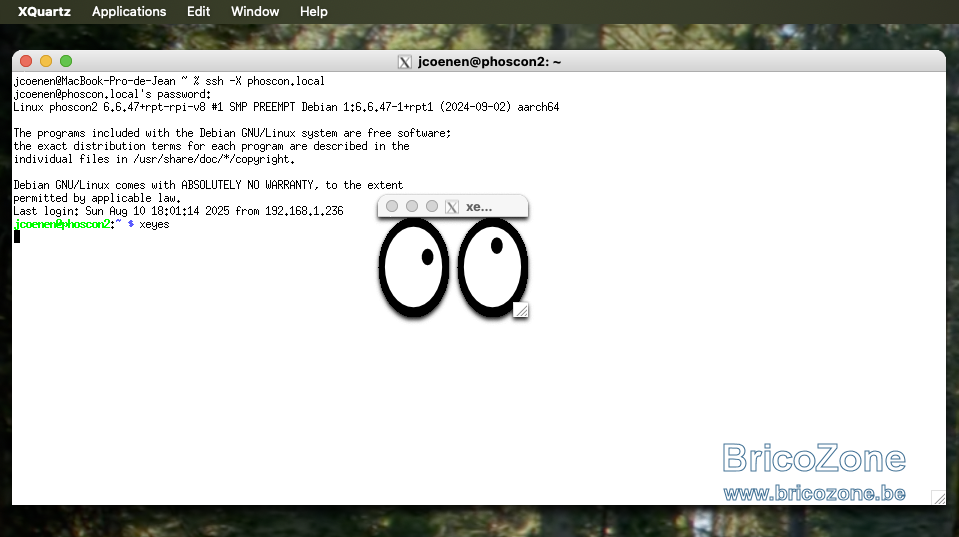Image resolution: width=959 pixels, height=537 pixels.
Task: Click the 'Linux phoscon2 6.6.47' kernel line
Action: pyautogui.click(x=286, y=107)
